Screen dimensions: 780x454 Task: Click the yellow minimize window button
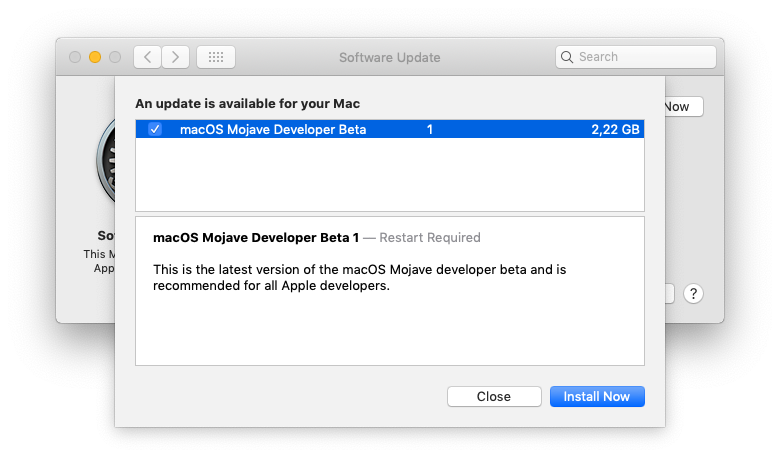[x=95, y=57]
